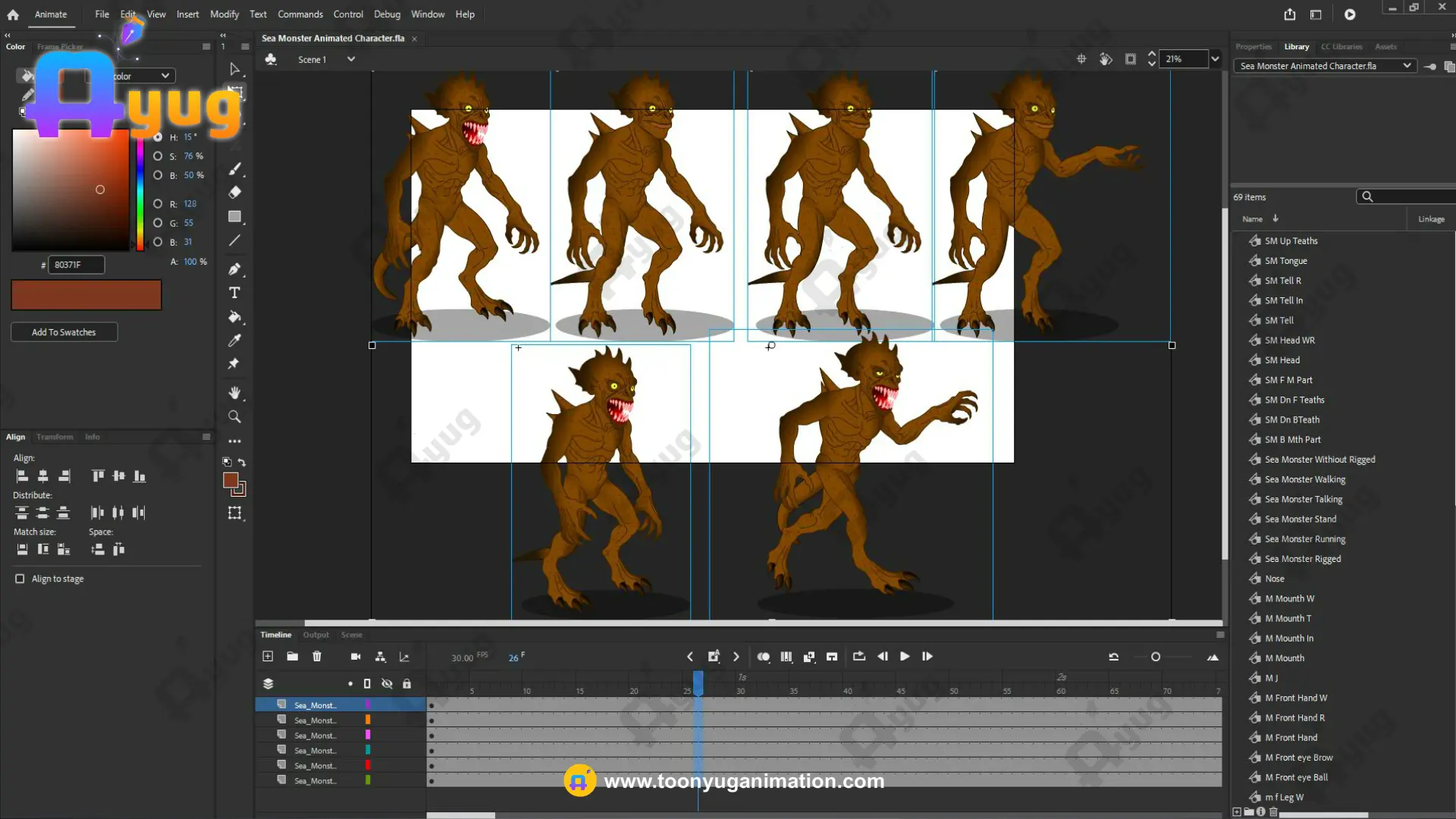Toggle the Onion Skin button

point(764,657)
